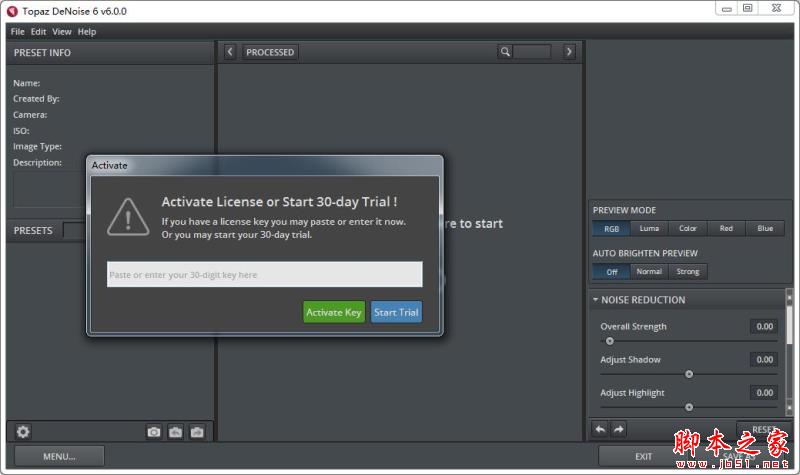Screen dimensions: 800x475
Task: Minimize the Topaz DeNoise window
Action: pos(727,9)
